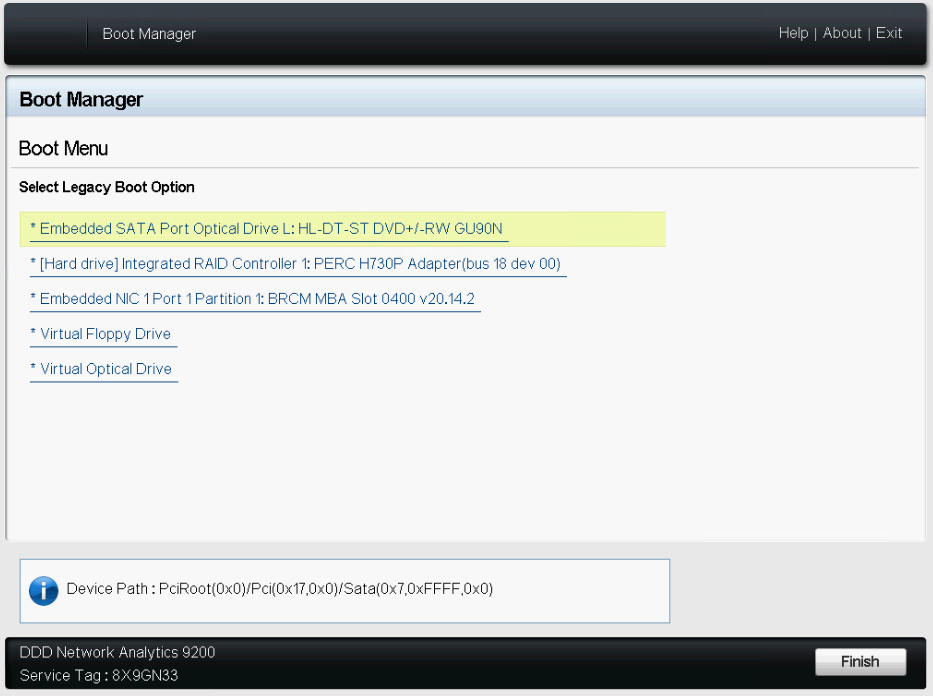Select Embedded SATA Port Optical Drive boot option

tap(270, 229)
